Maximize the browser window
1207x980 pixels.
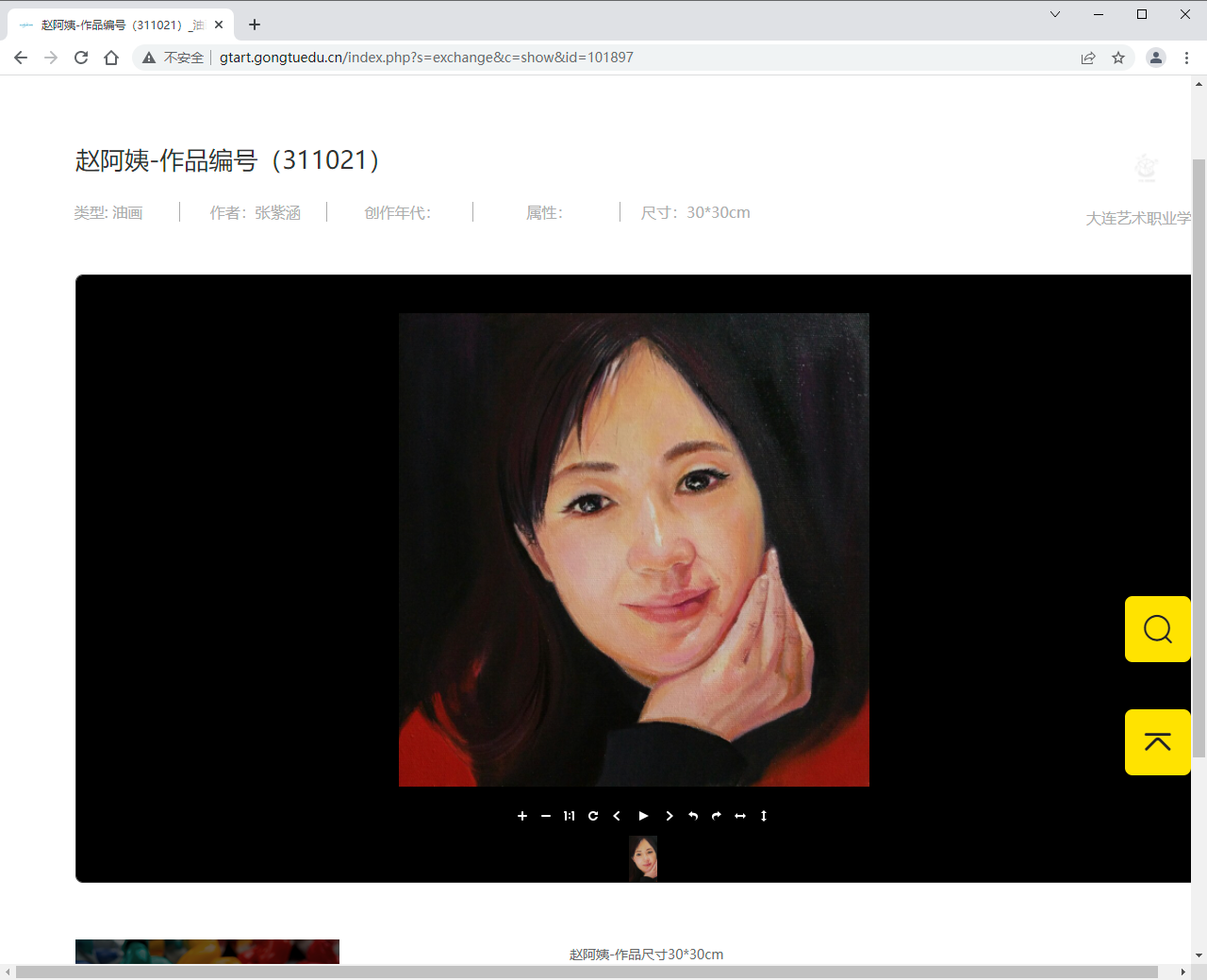click(x=1142, y=14)
